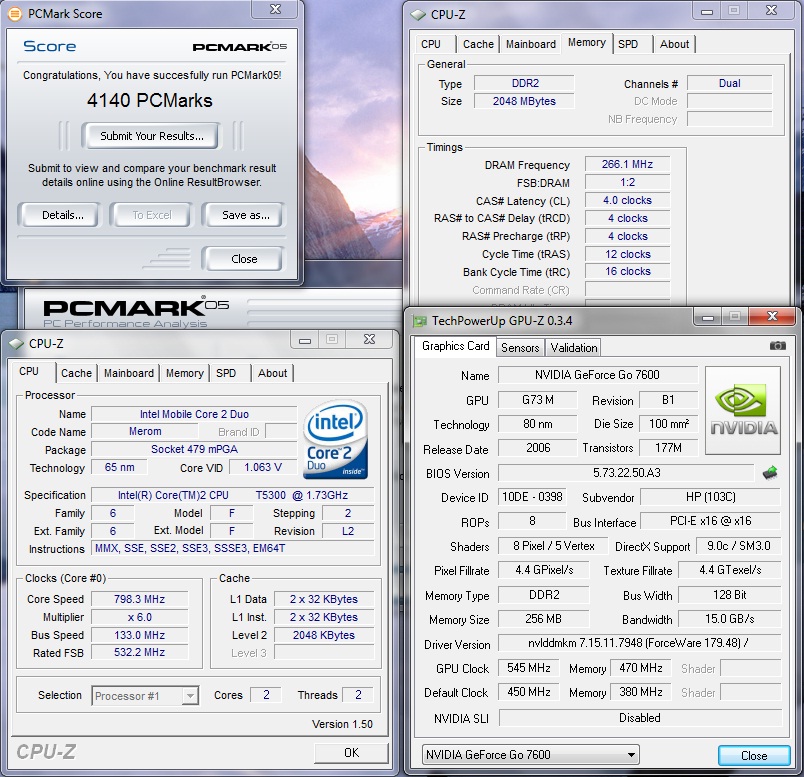Click the PCMark Score window title icon
Image resolution: width=804 pixels, height=777 pixels.
coord(15,14)
